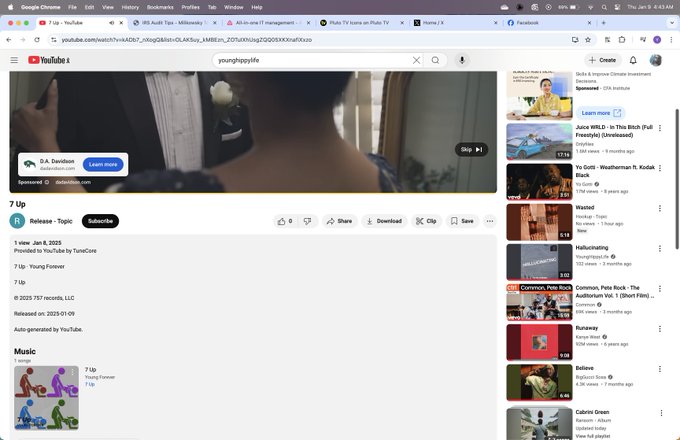Subscribe to Release - Topic channel

point(100,221)
